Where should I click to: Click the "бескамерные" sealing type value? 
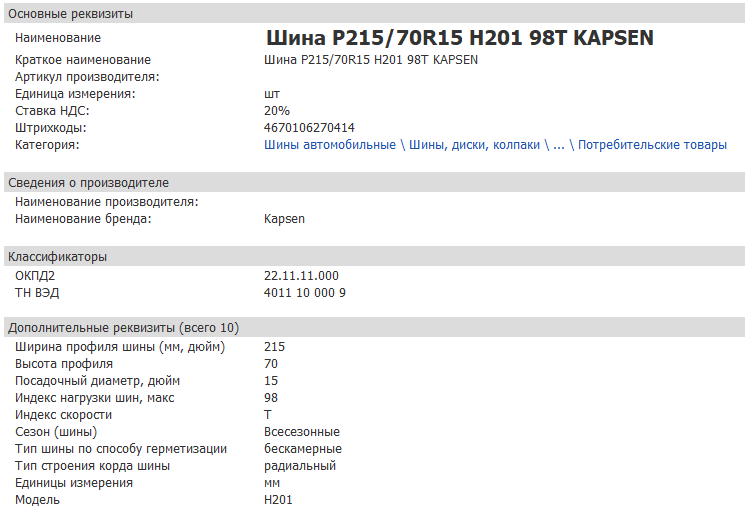(302, 449)
